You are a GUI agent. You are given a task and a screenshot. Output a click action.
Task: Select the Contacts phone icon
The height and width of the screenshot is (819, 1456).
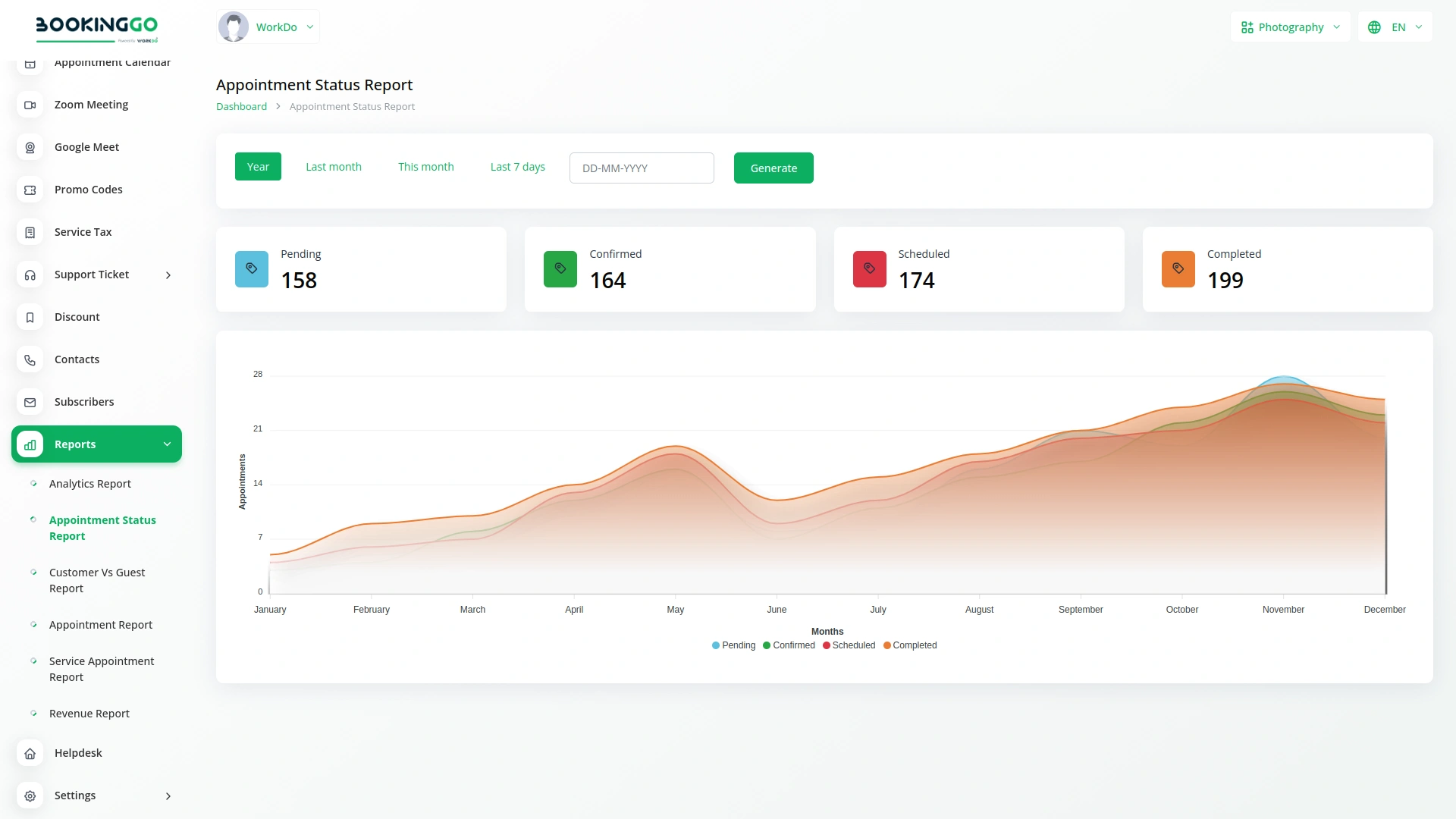(30, 359)
